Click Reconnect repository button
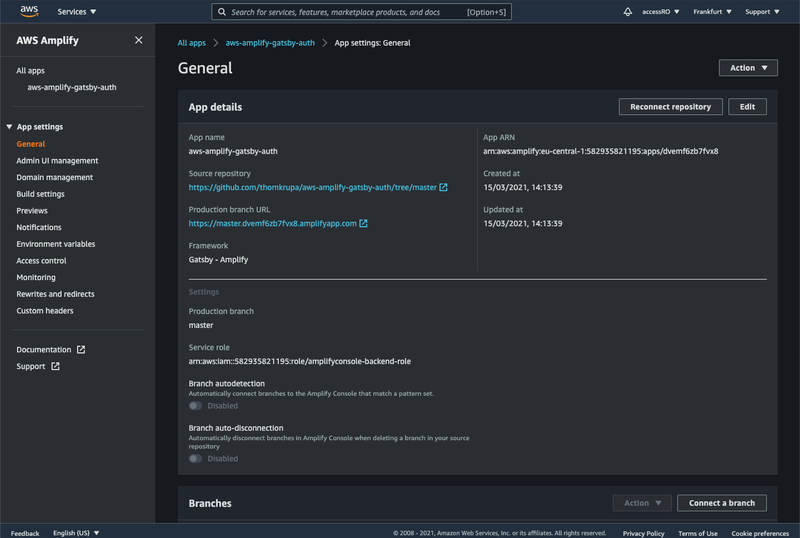Screen dimensions: 800x538 click(670, 107)
